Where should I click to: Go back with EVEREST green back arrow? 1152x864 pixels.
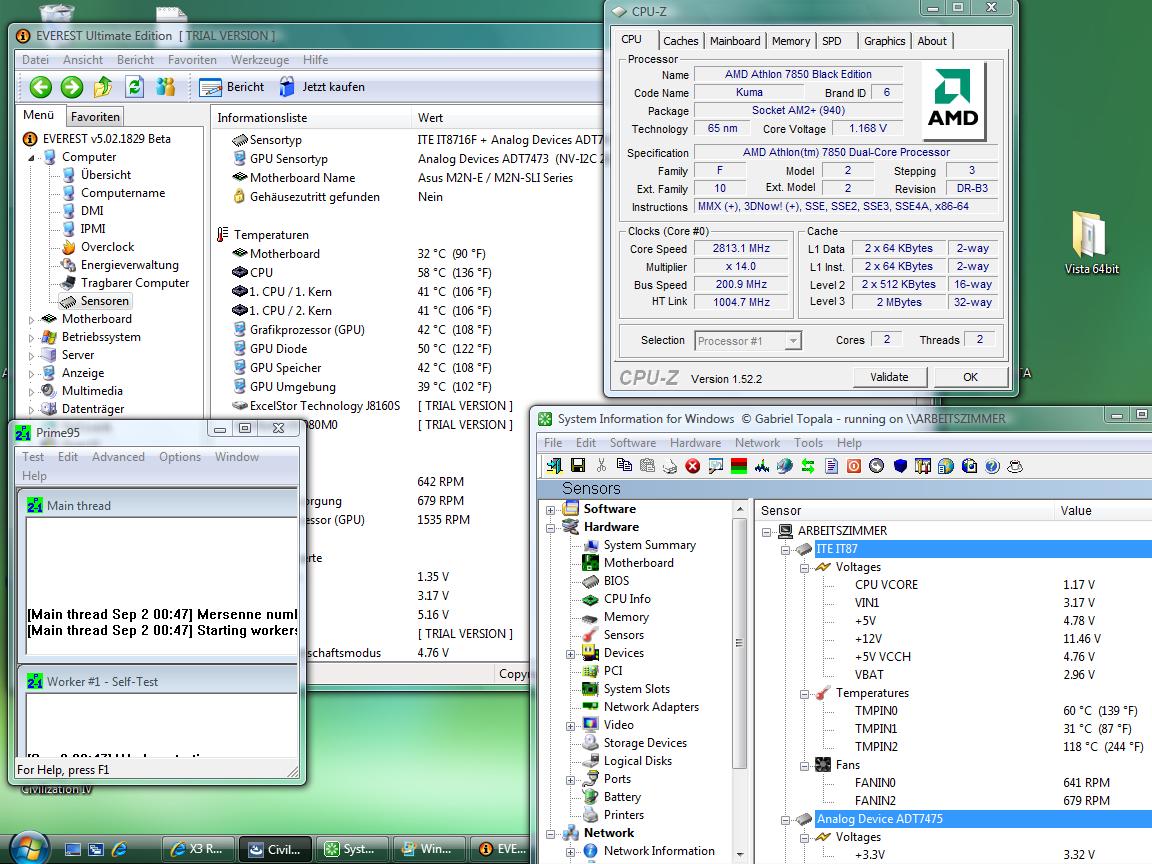40,87
